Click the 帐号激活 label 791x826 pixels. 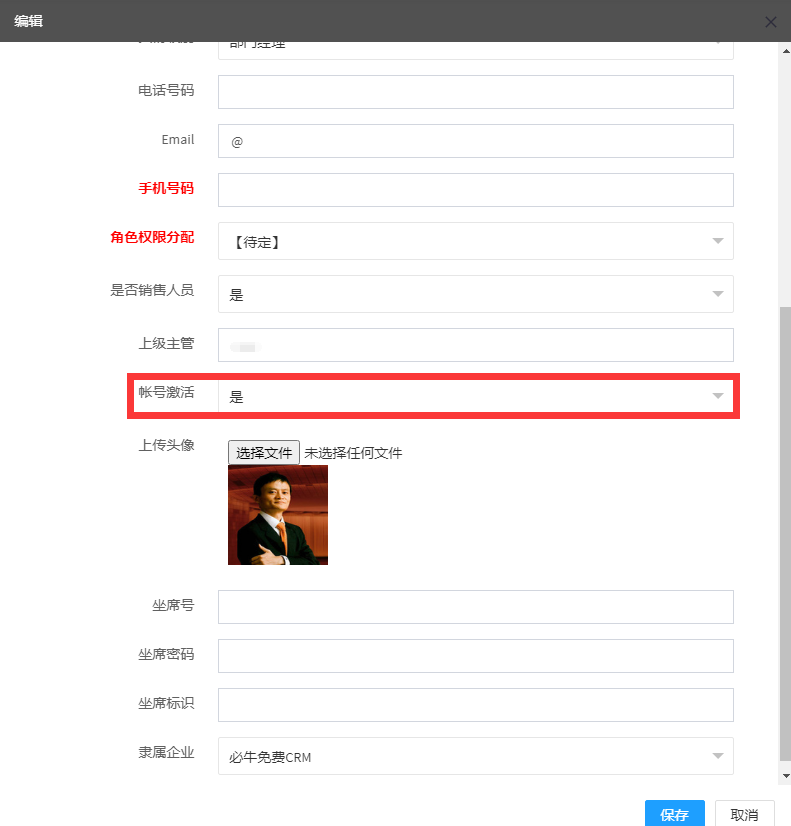[x=166, y=392]
